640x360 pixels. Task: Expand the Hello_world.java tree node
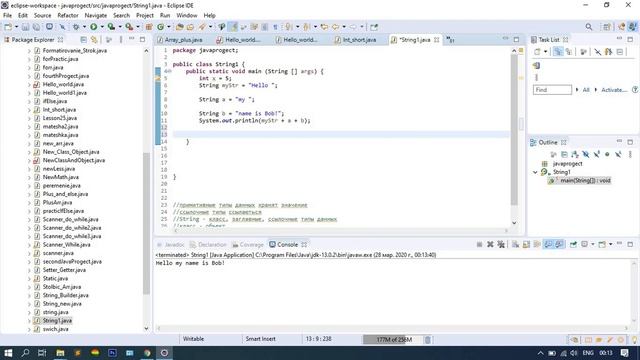pos(29,84)
